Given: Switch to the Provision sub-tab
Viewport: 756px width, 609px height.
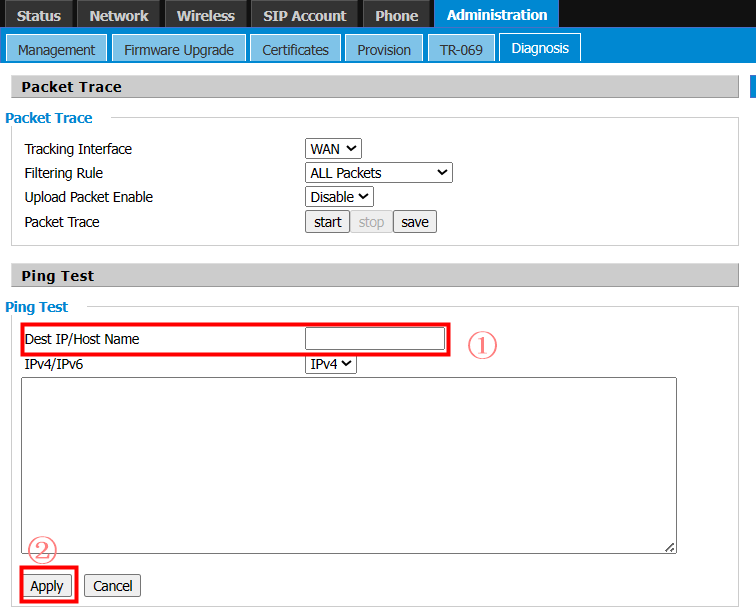Looking at the screenshot, I should (x=384, y=49).
